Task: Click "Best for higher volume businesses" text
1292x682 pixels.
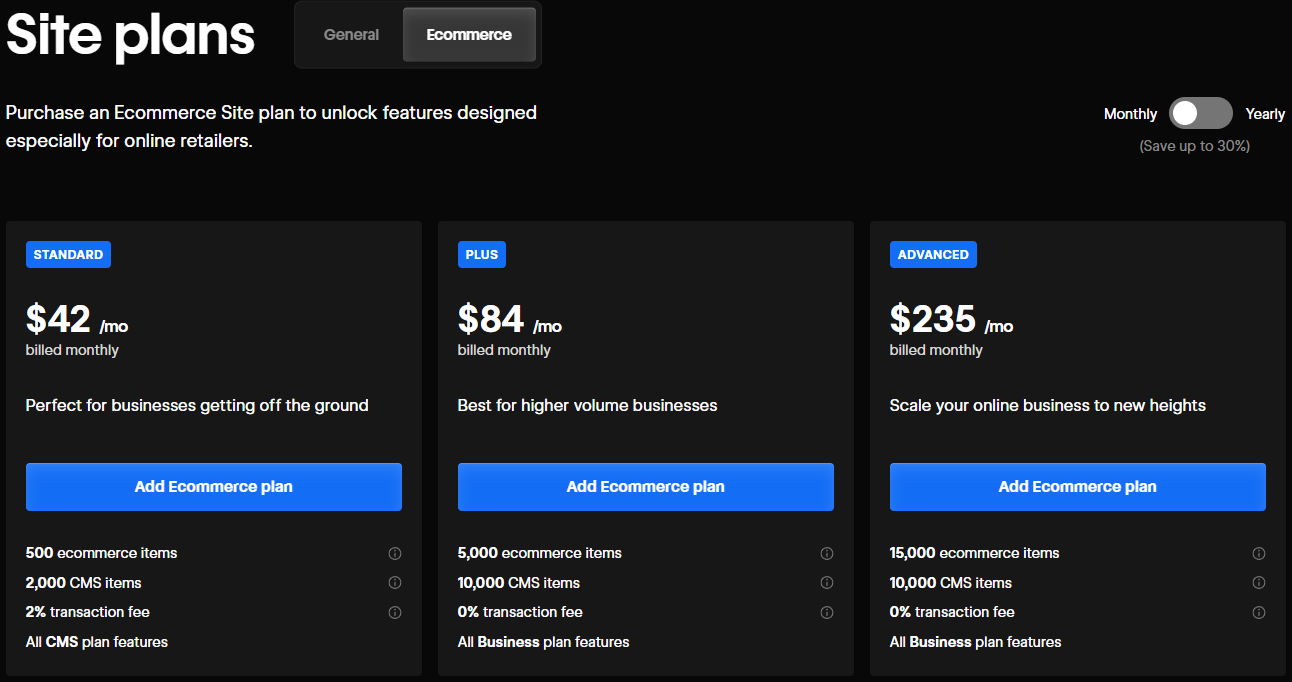Action: point(588,406)
